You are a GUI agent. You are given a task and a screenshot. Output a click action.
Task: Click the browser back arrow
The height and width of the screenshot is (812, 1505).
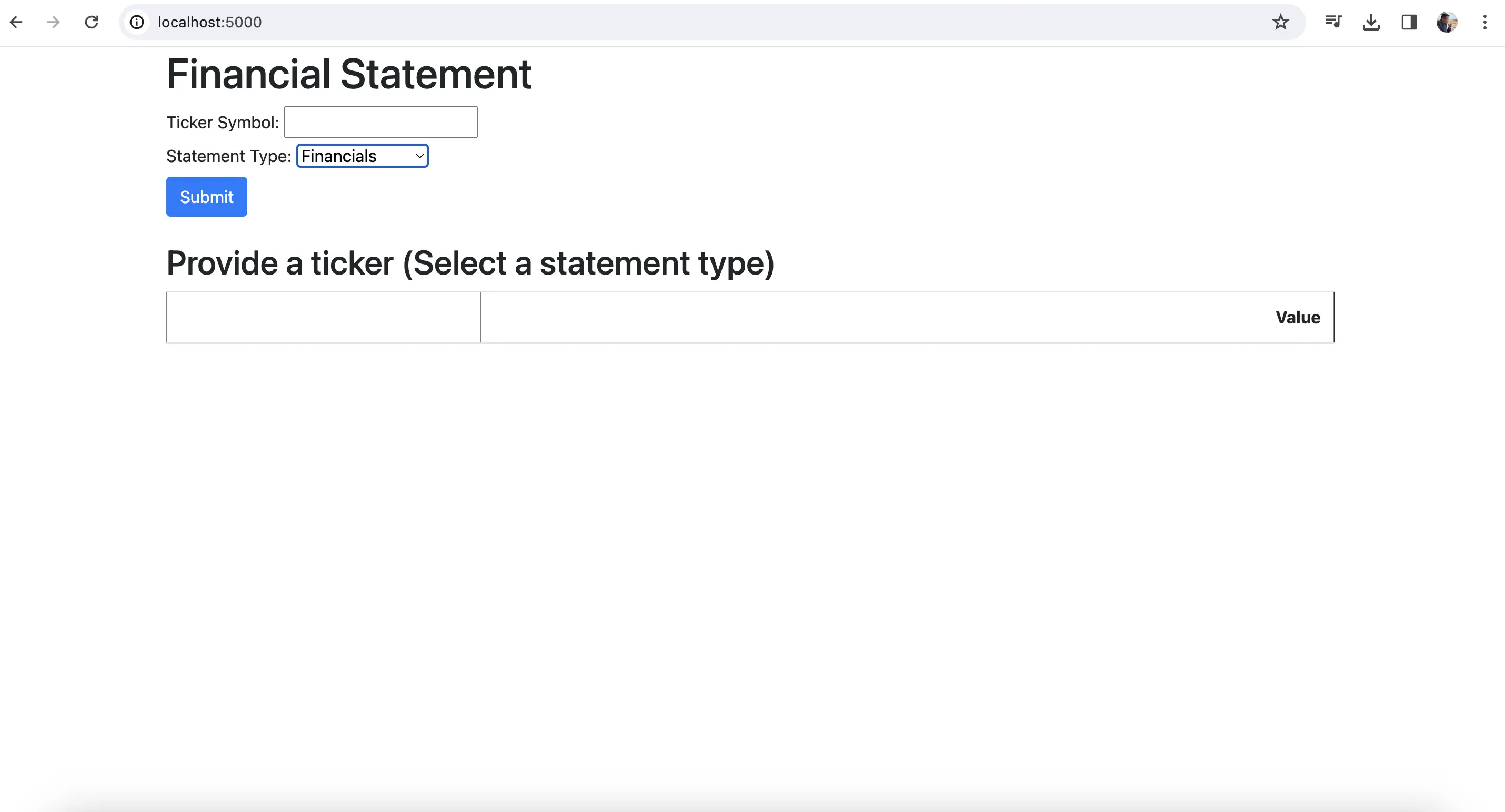click(x=16, y=22)
